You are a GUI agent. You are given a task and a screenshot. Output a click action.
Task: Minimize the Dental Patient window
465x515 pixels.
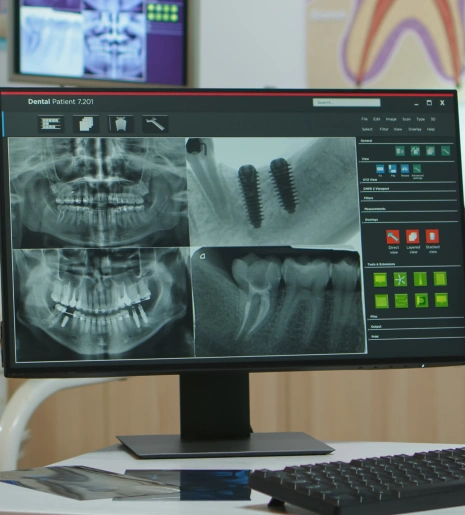click(416, 104)
